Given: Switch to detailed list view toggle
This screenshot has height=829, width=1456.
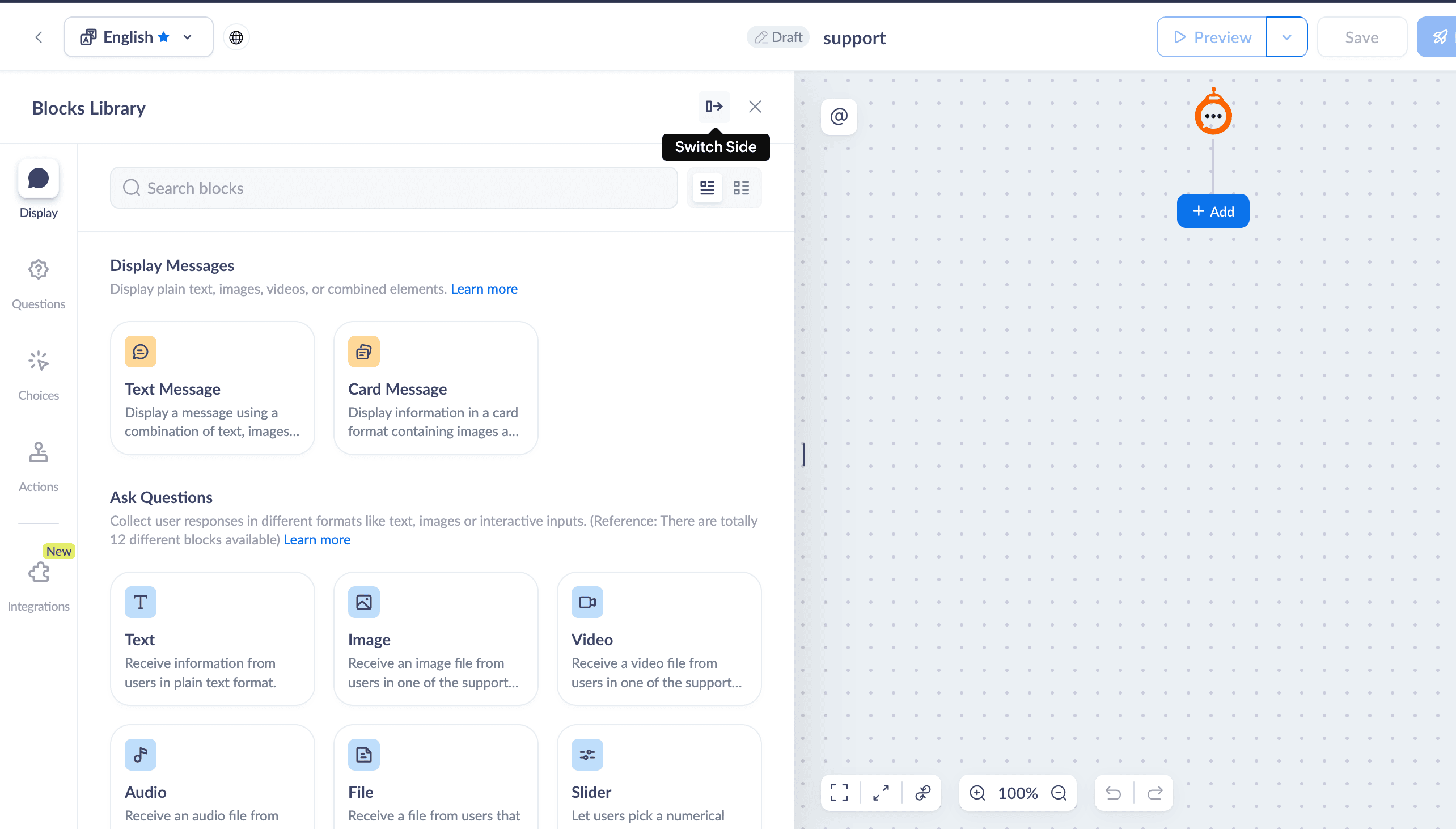Looking at the screenshot, I should [707, 188].
